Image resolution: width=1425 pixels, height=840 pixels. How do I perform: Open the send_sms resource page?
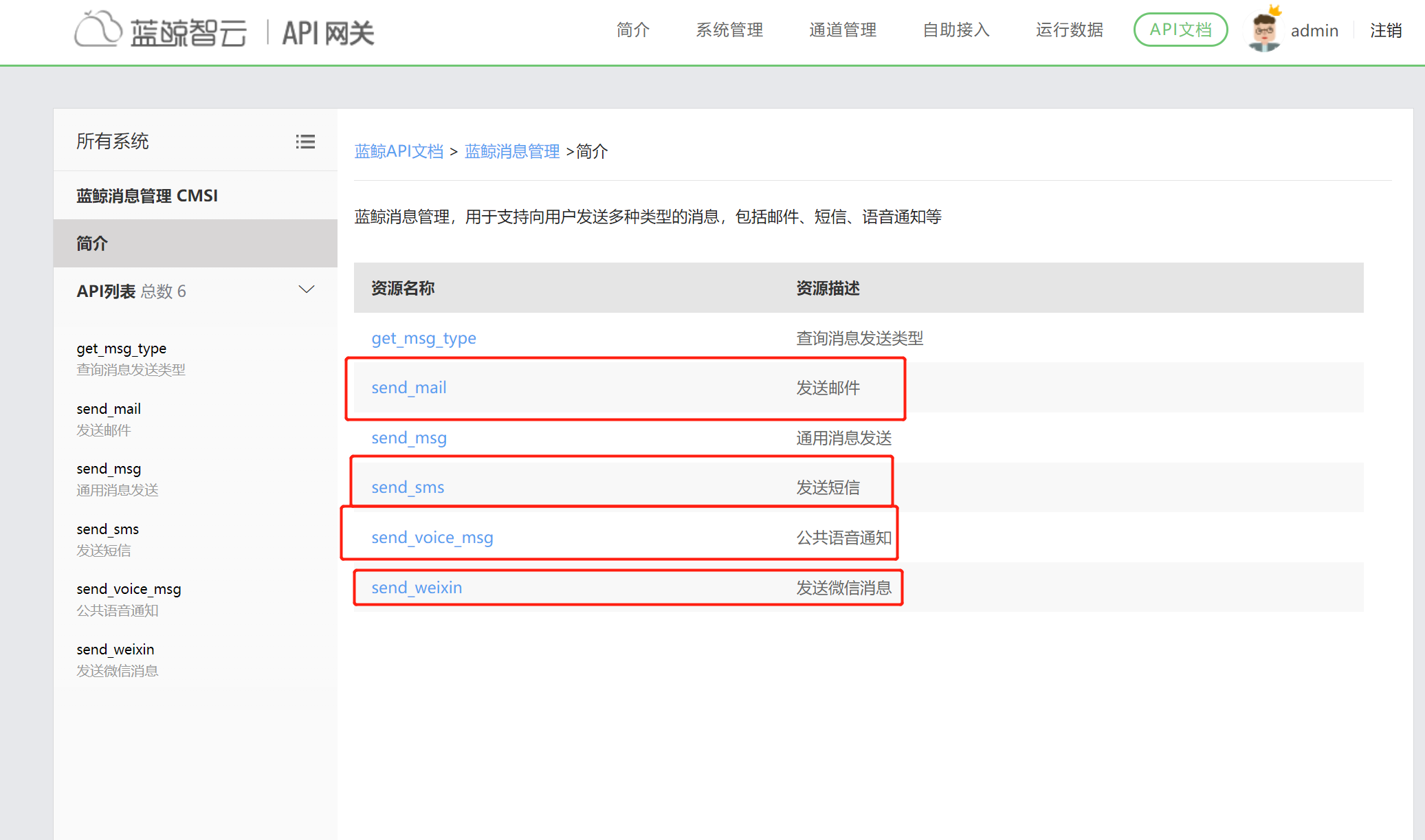(407, 487)
